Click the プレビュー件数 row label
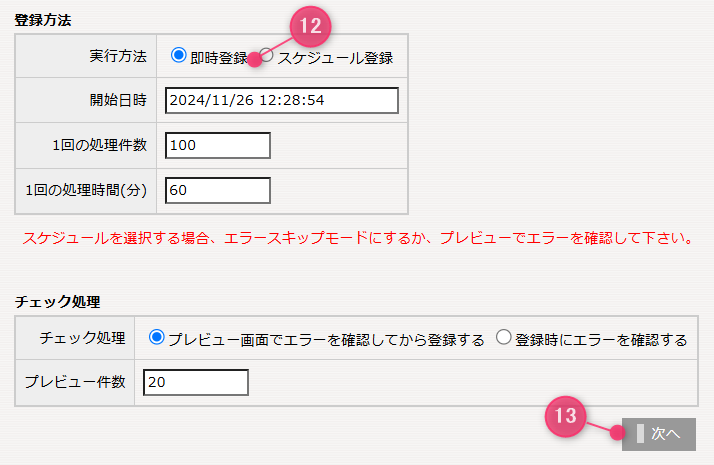 tap(75, 382)
